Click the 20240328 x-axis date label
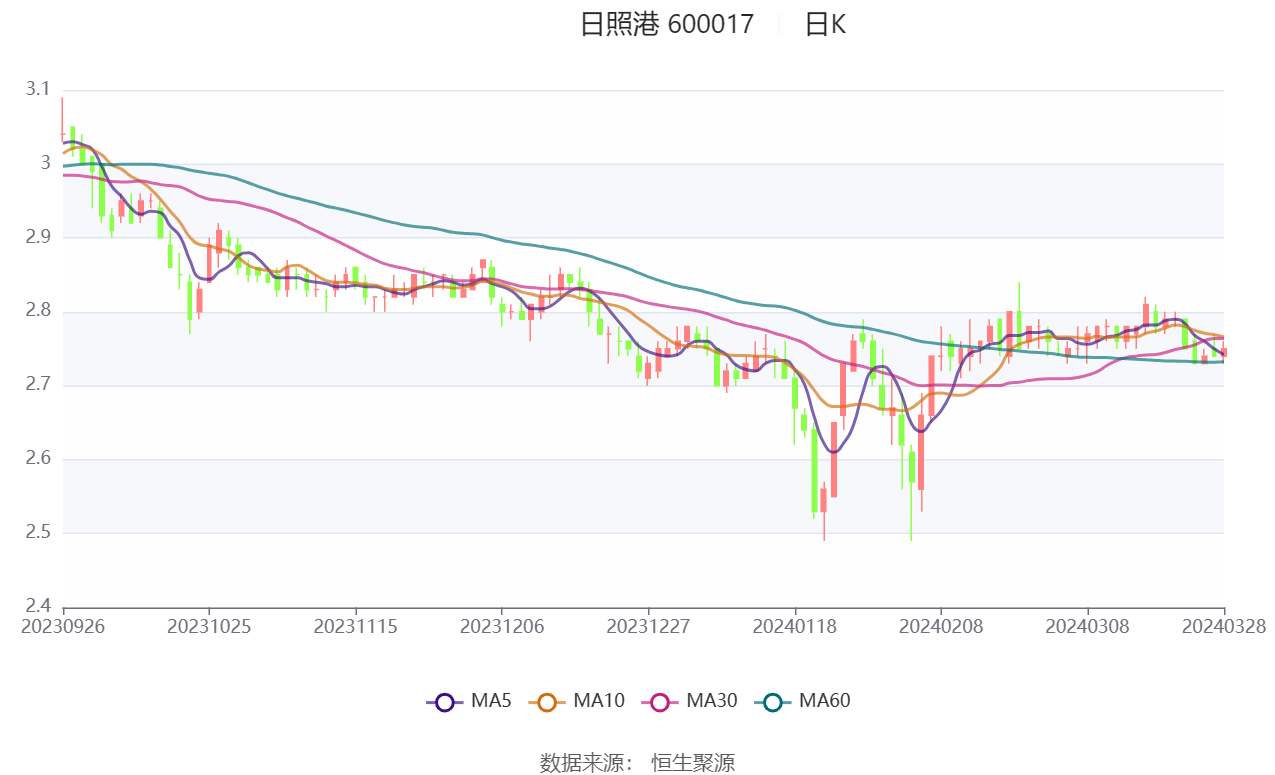 pyautogui.click(x=1224, y=626)
